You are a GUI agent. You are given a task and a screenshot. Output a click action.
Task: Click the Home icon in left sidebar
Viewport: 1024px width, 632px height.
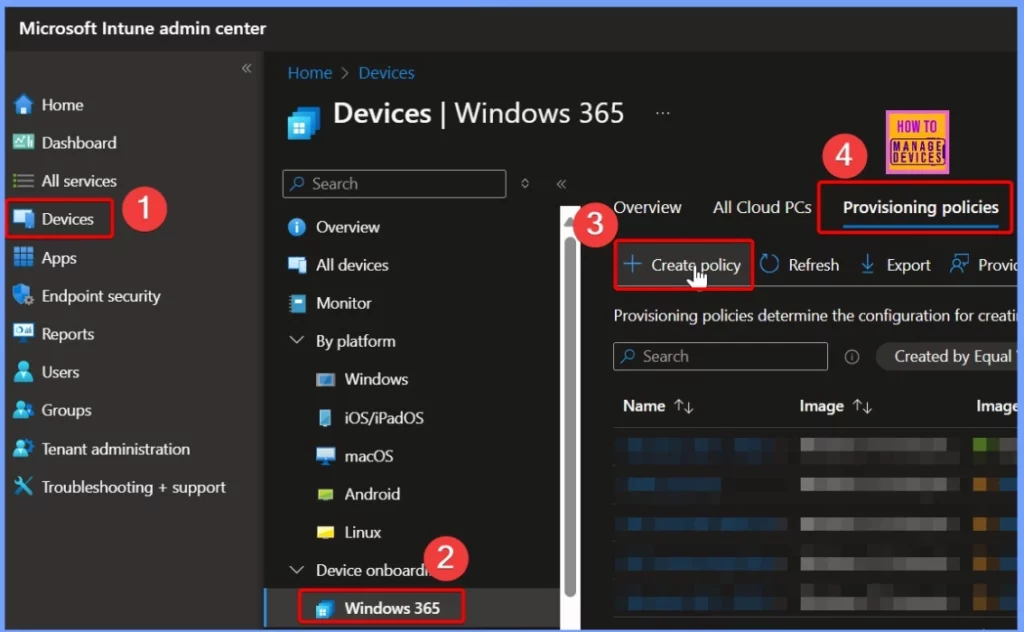tap(24, 104)
